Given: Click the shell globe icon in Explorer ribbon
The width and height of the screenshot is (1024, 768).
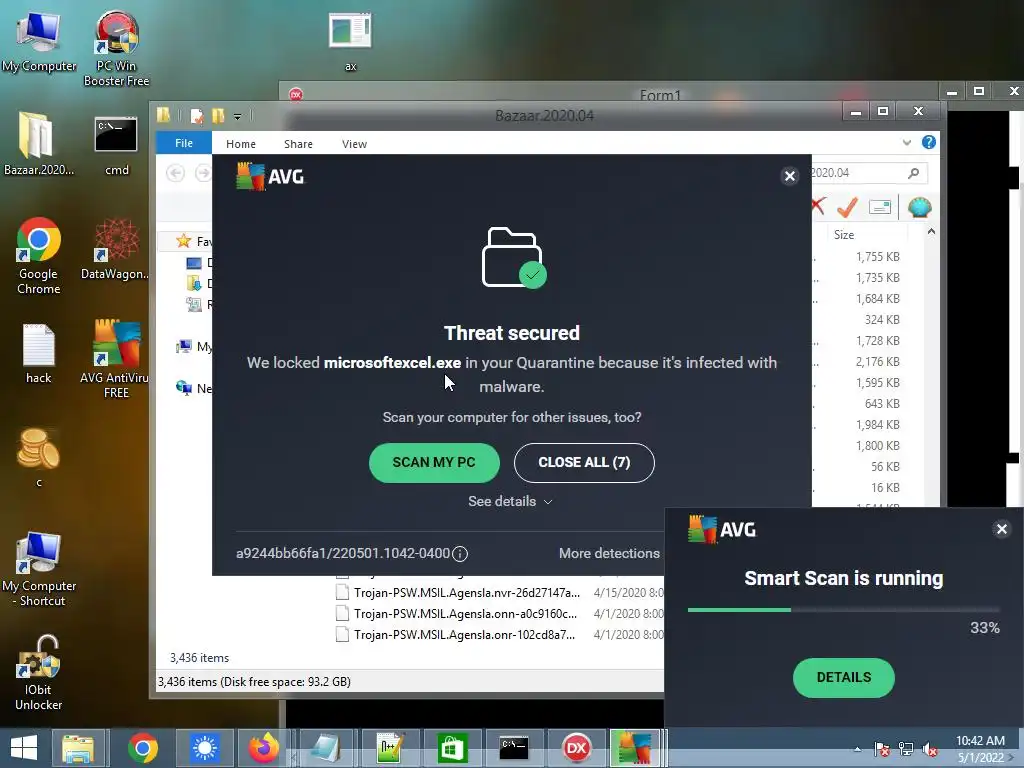Looking at the screenshot, I should (x=920, y=207).
